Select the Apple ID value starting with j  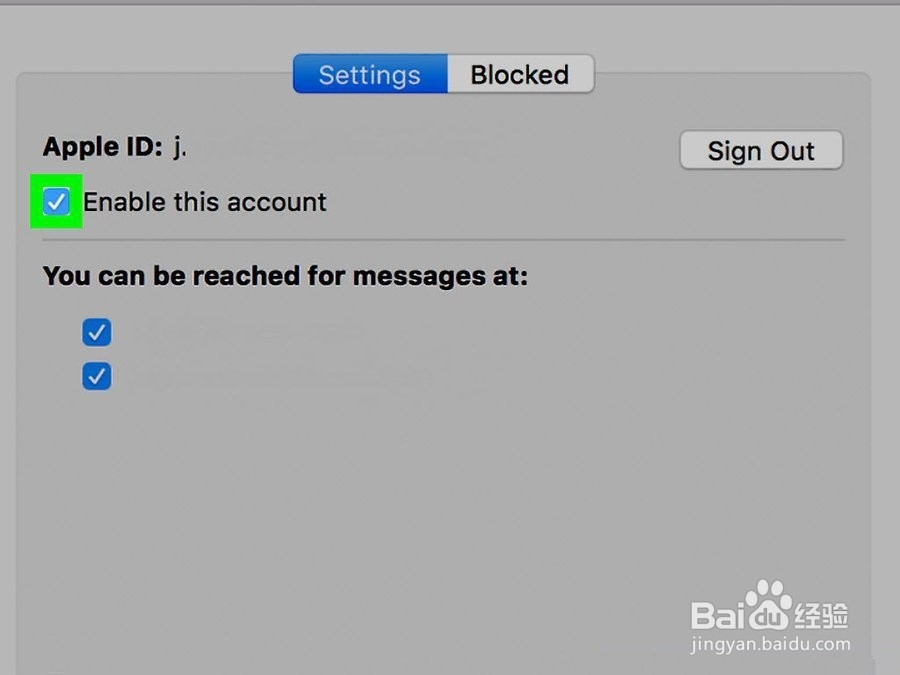coord(180,147)
